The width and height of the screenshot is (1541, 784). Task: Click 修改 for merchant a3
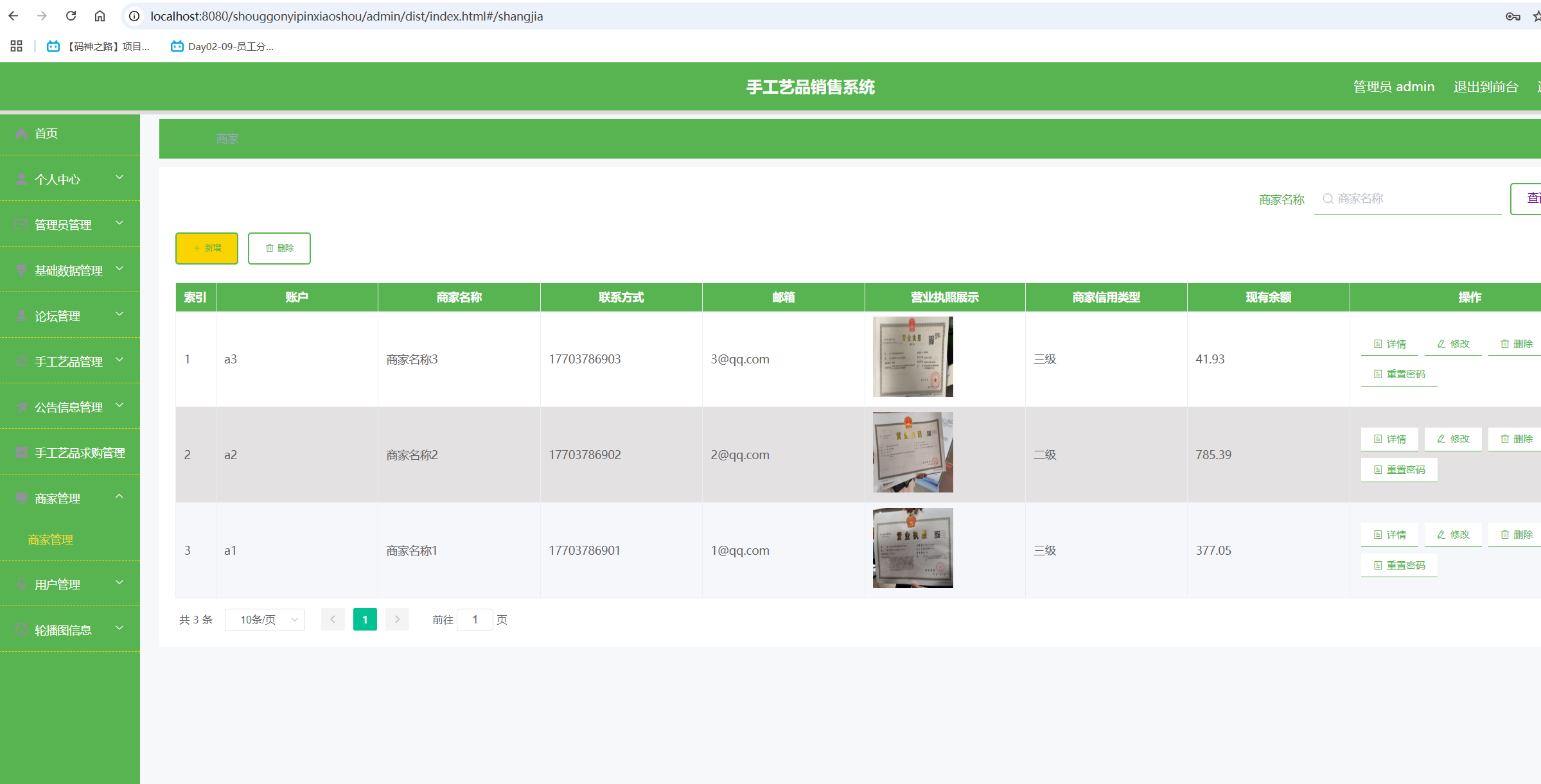click(1453, 344)
